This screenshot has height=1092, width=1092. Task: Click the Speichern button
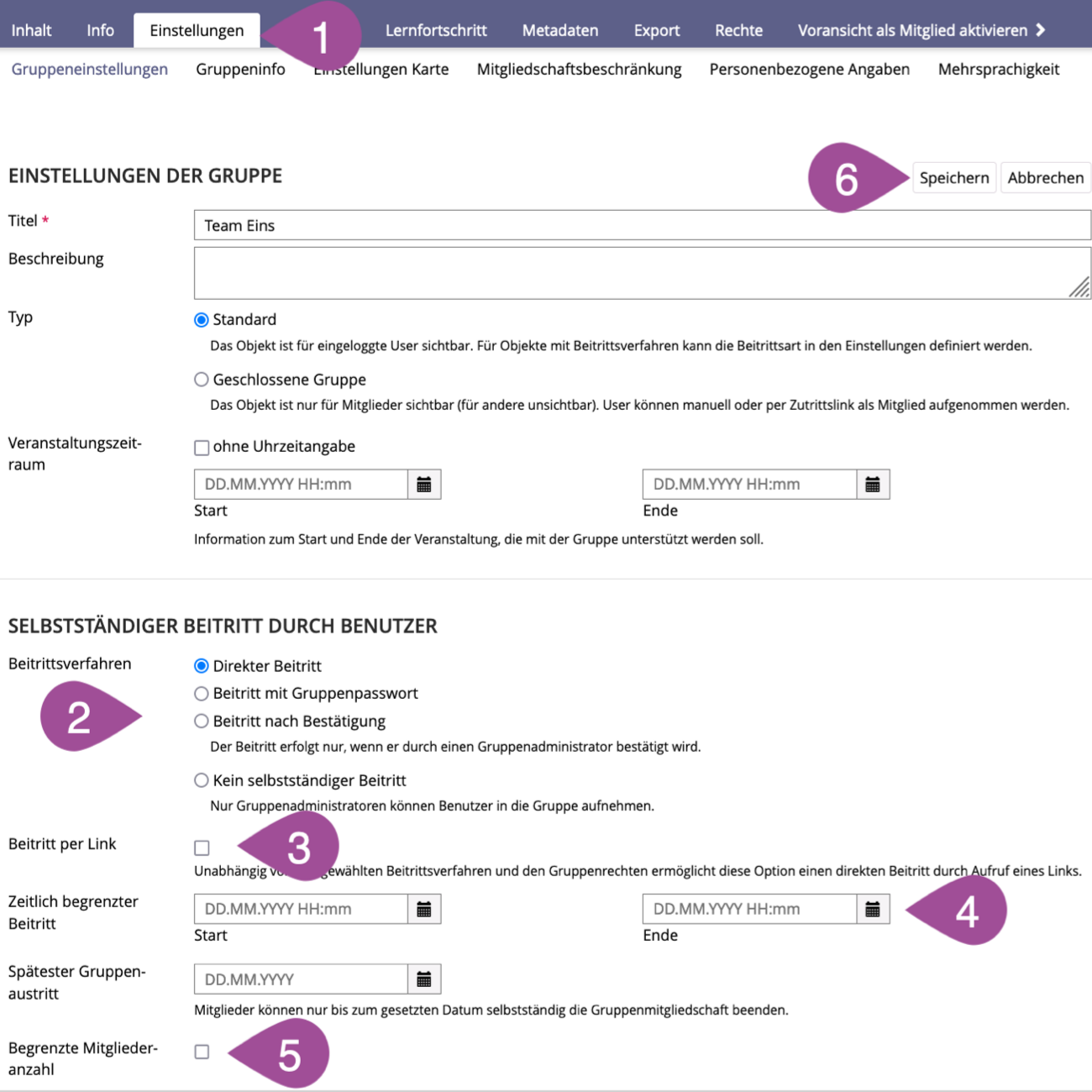pos(953,178)
